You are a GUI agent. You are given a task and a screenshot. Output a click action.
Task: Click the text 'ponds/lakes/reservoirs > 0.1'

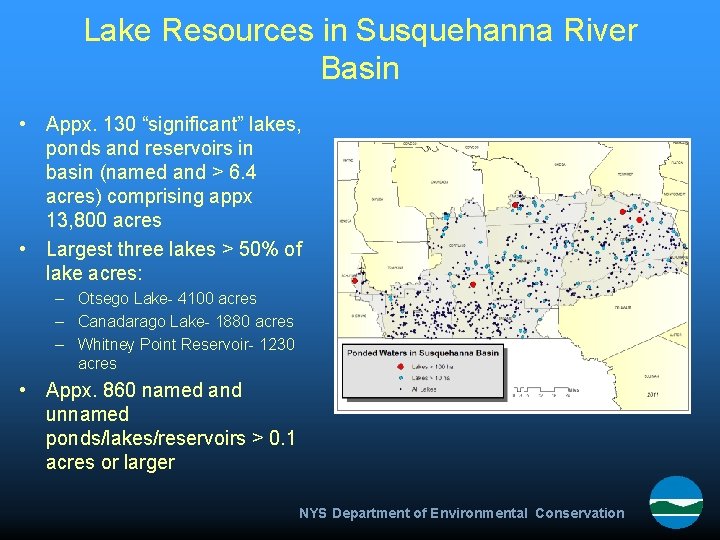(x=170, y=438)
